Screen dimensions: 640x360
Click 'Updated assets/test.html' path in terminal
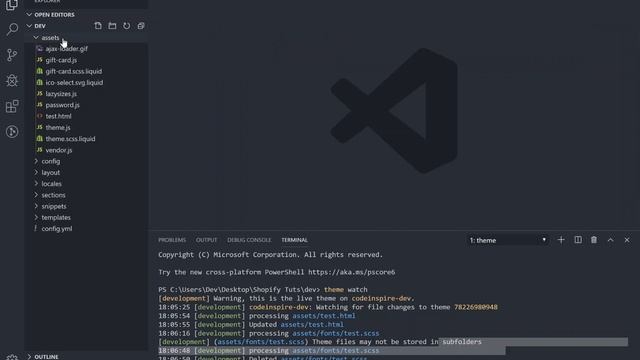coord(312,325)
